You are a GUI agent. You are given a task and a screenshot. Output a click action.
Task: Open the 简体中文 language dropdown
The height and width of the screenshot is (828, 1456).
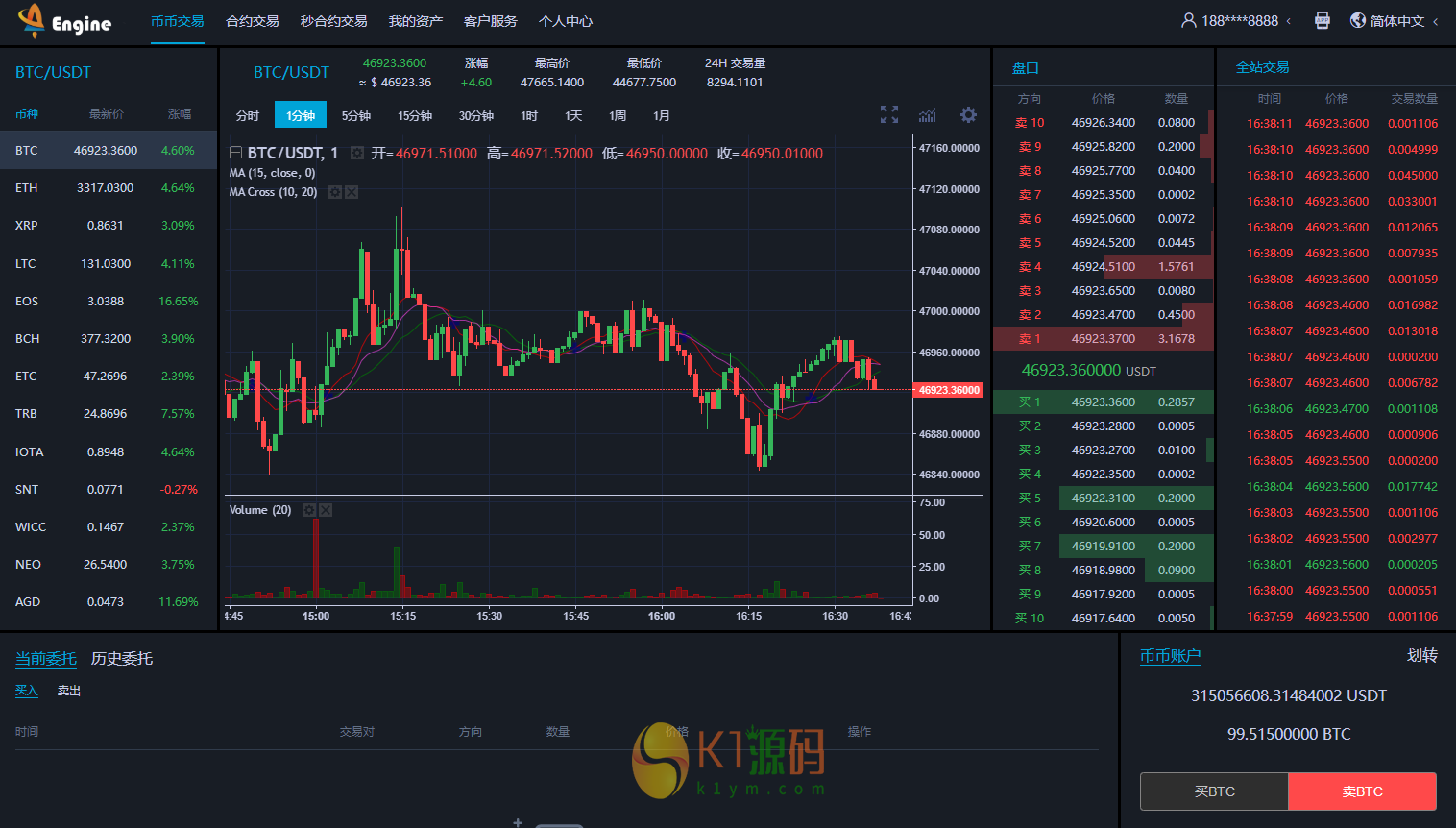[x=1395, y=20]
